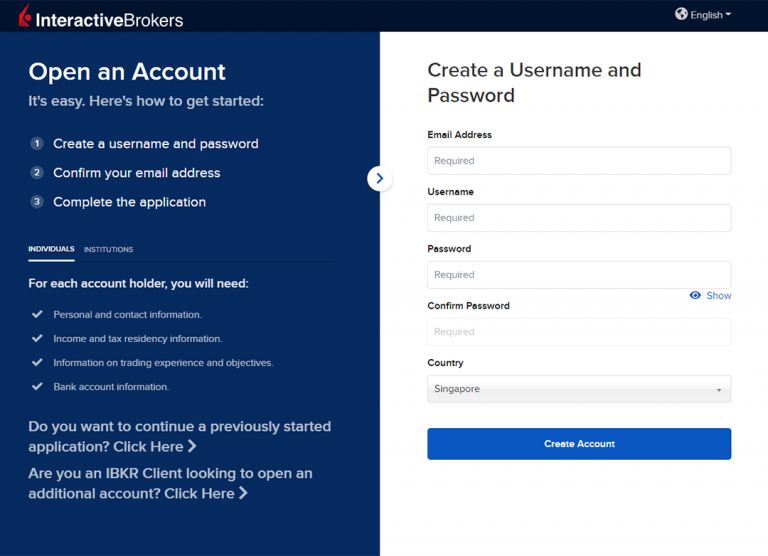Open the English language dropdown
The image size is (768, 556).
click(x=710, y=15)
